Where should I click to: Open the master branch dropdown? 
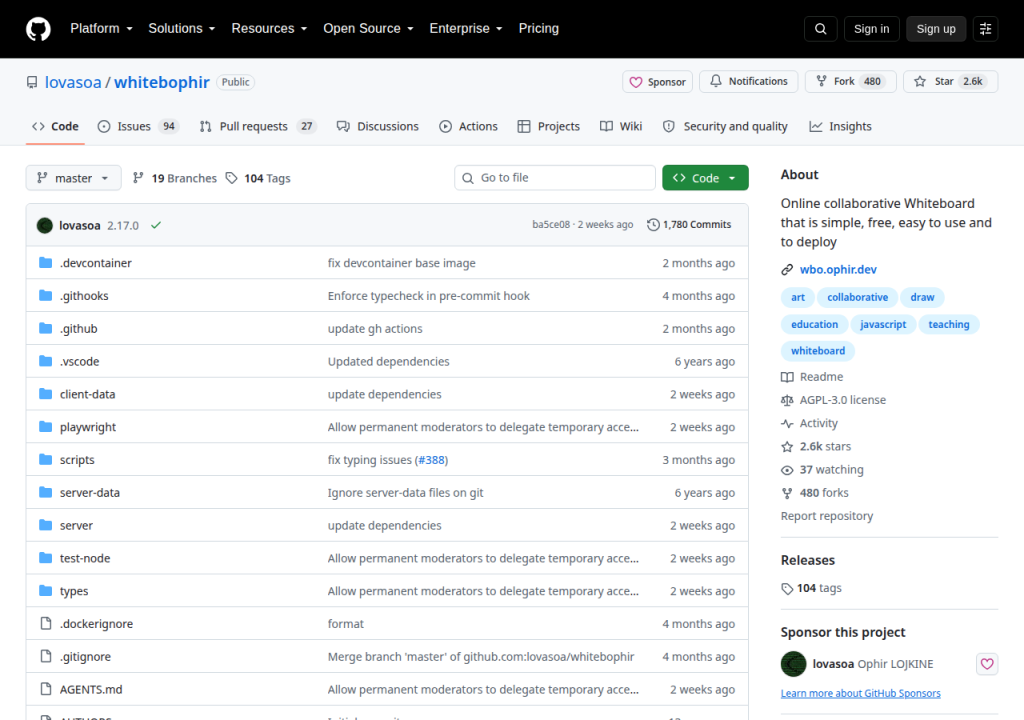73,178
